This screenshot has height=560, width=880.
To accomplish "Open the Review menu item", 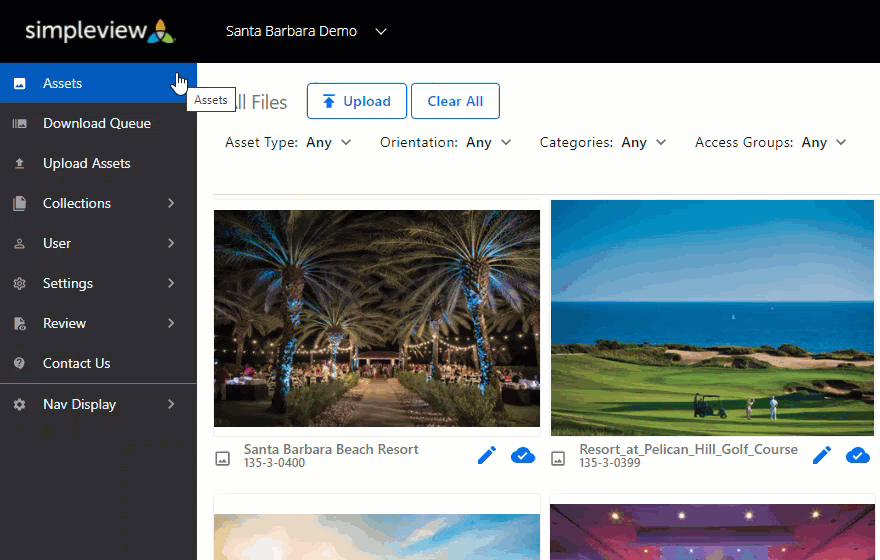I will [x=98, y=323].
